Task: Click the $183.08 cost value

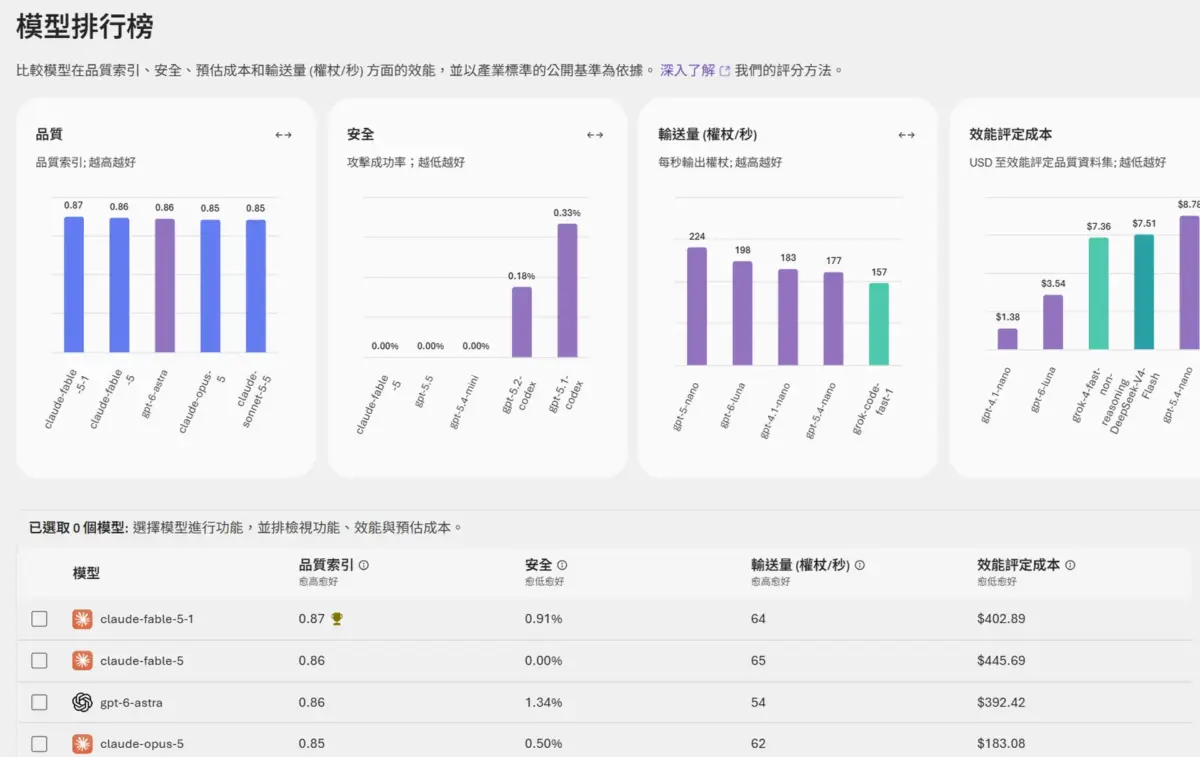Action: (x=1001, y=744)
